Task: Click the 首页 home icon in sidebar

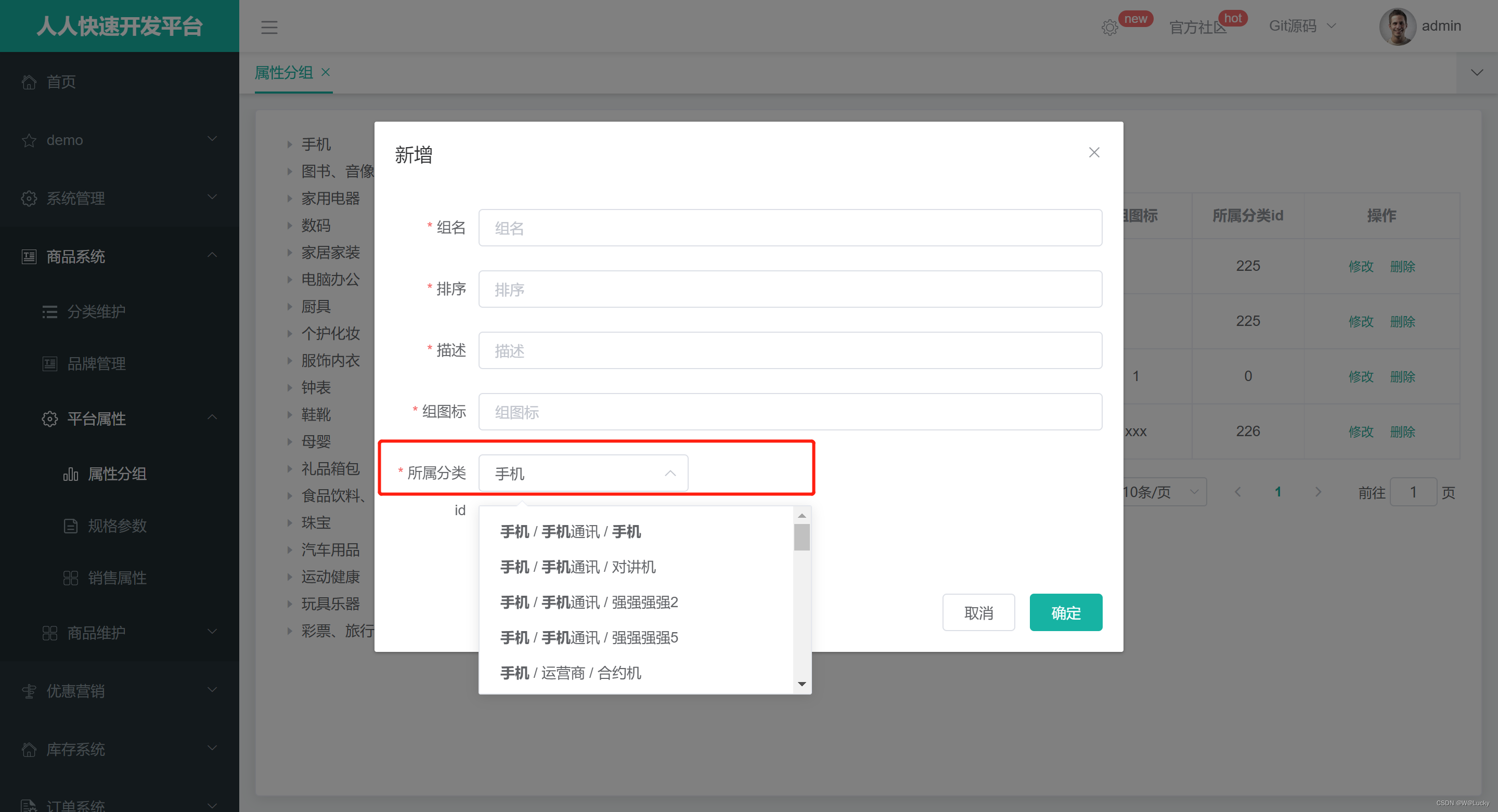Action: pos(29,82)
